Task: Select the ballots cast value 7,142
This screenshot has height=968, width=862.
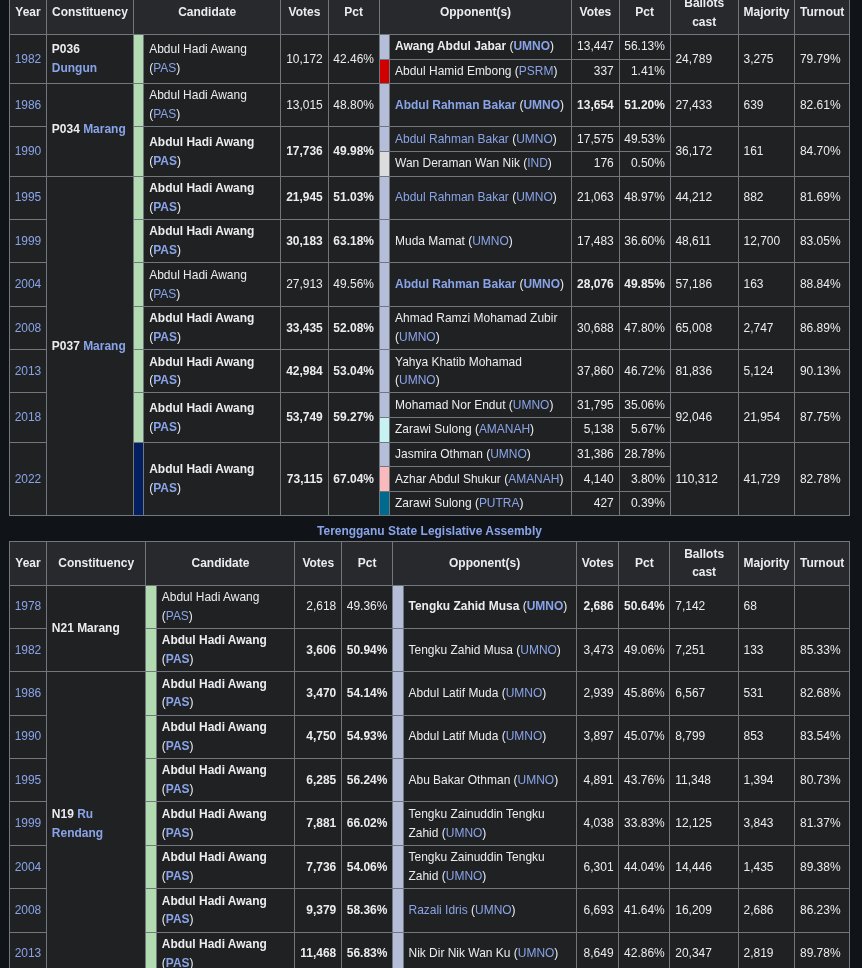Action: (690, 606)
